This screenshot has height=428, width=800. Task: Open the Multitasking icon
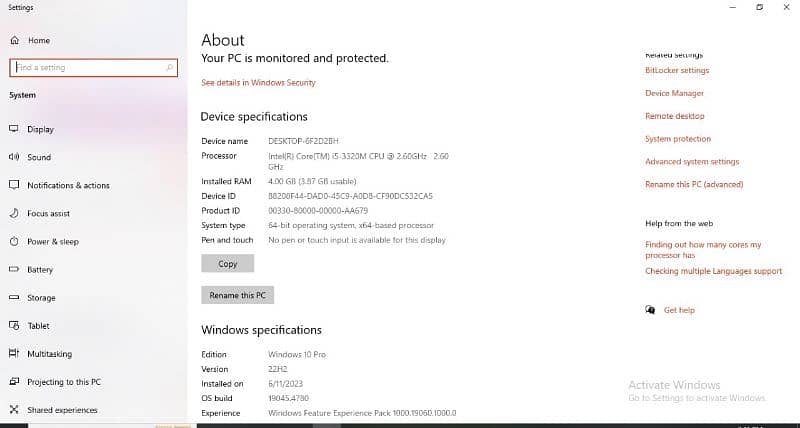tap(14, 354)
